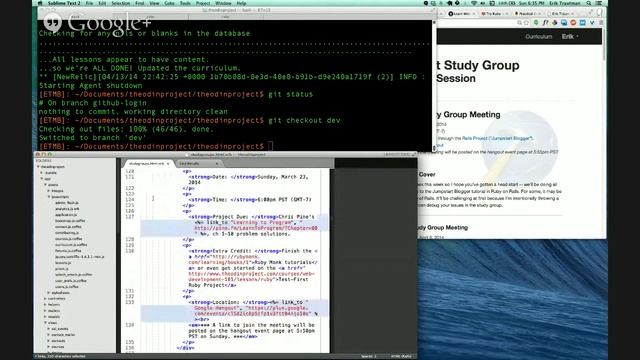The image size is (640, 360).
Task: Collapse the javascripts folder
Action: [x=49, y=197]
